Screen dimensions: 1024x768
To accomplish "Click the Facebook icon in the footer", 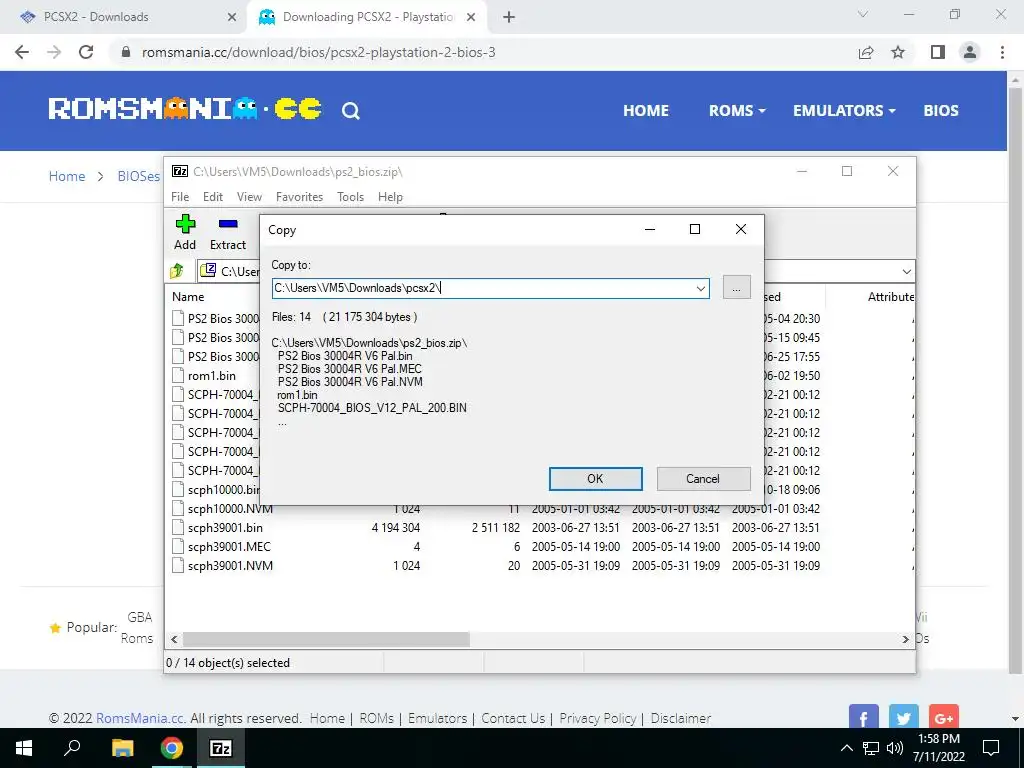I will [x=863, y=716].
